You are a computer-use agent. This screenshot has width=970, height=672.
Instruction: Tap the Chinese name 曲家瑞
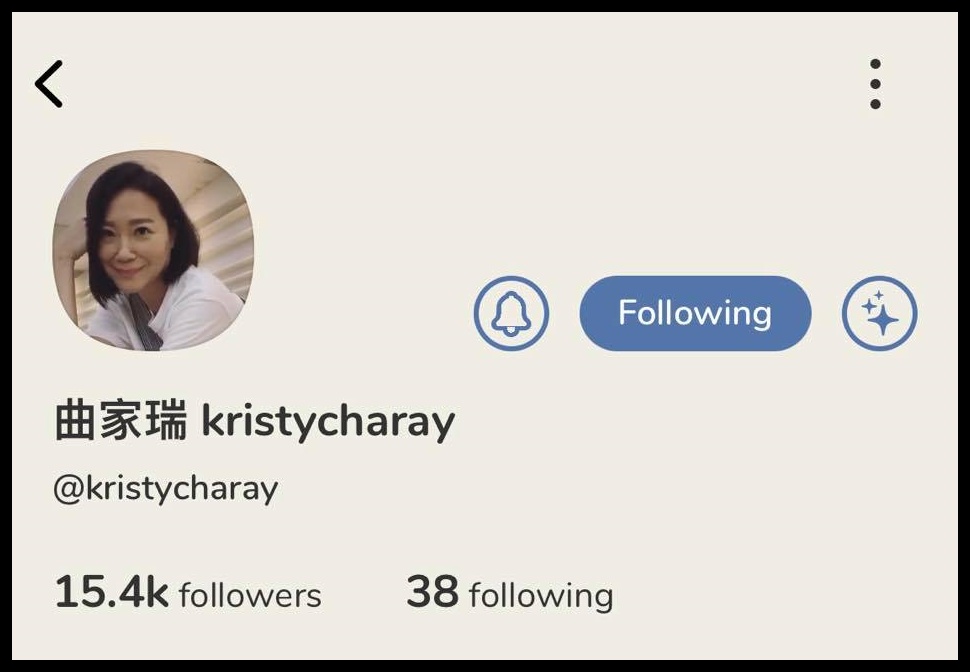(x=121, y=421)
